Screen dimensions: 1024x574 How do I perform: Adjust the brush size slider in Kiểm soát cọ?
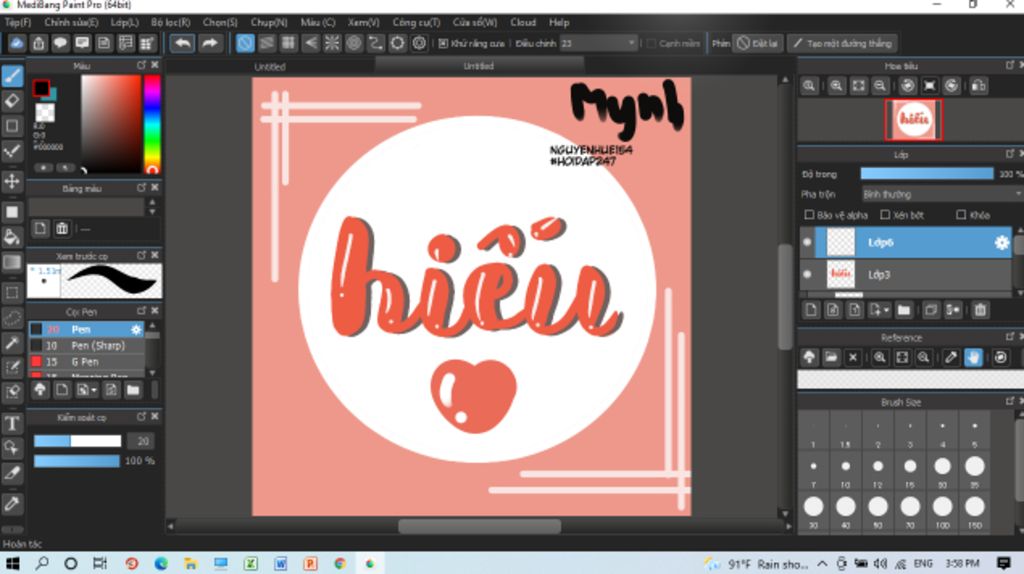tap(78, 441)
